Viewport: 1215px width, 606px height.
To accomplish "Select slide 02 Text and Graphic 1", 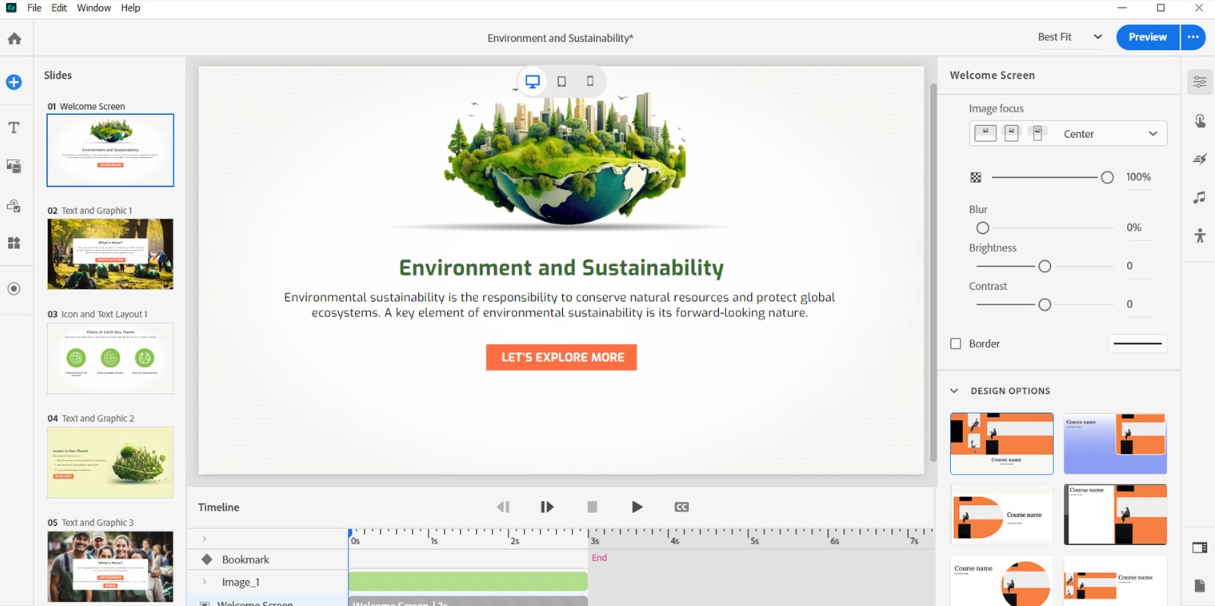I will click(110, 254).
